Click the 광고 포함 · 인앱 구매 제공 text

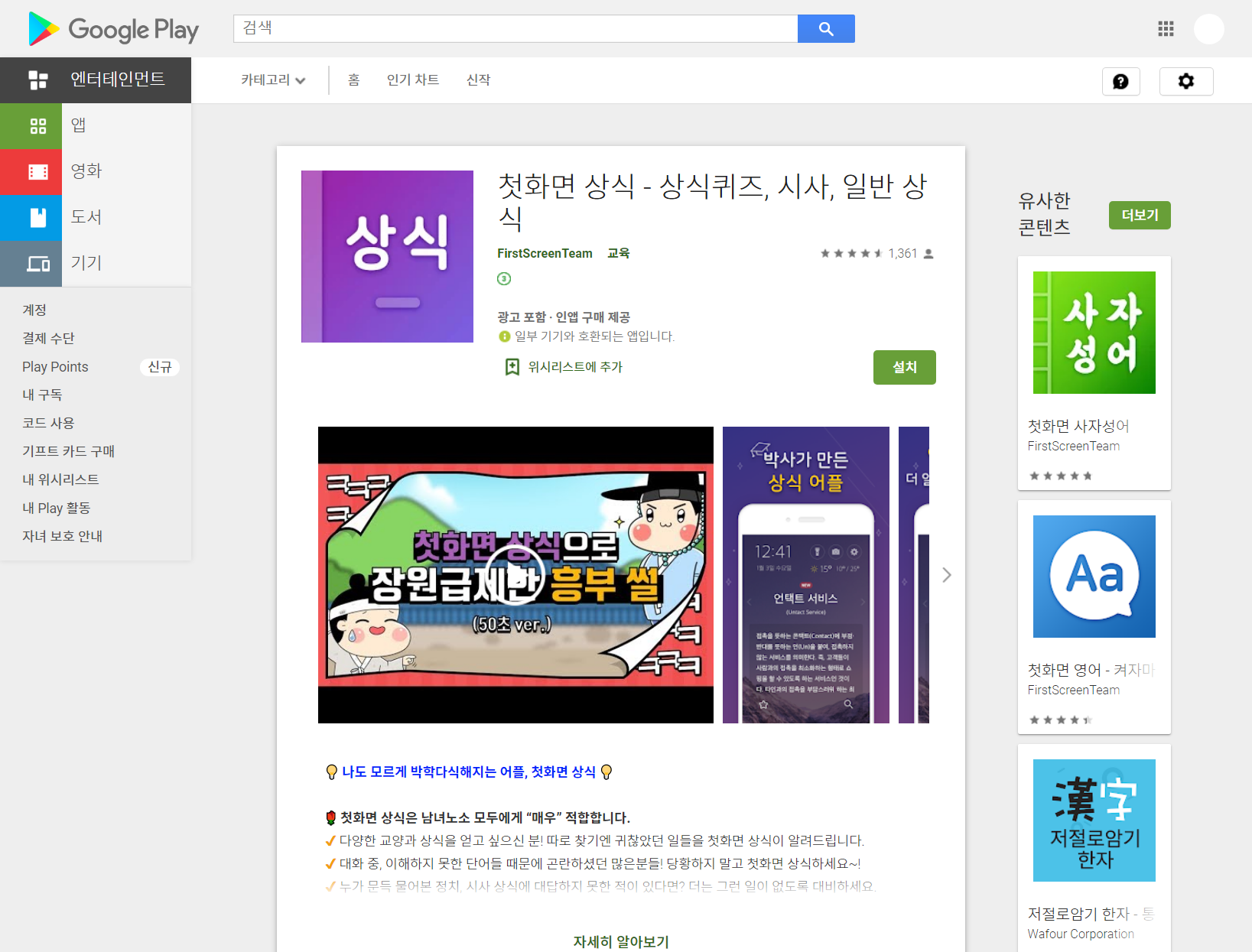564,317
